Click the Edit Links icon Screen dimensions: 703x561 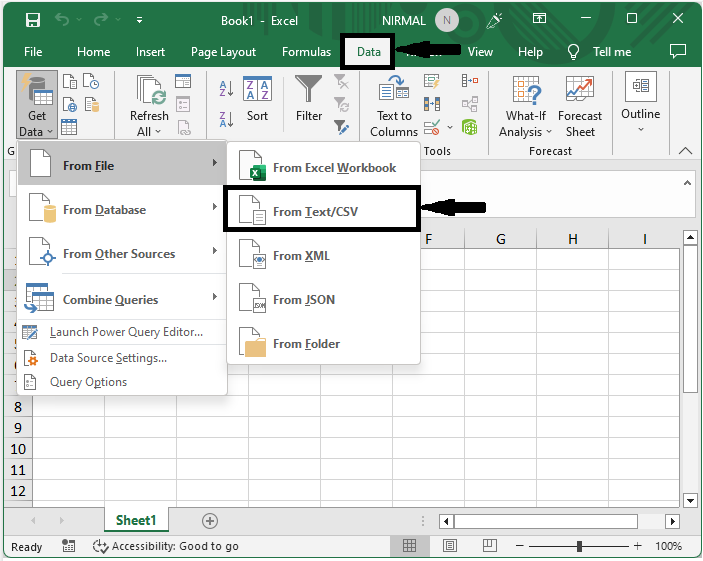(184, 128)
